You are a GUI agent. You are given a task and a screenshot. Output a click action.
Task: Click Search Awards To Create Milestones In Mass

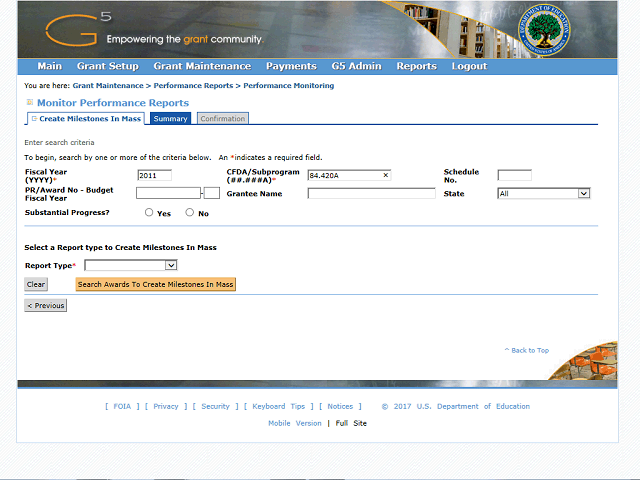click(x=156, y=284)
